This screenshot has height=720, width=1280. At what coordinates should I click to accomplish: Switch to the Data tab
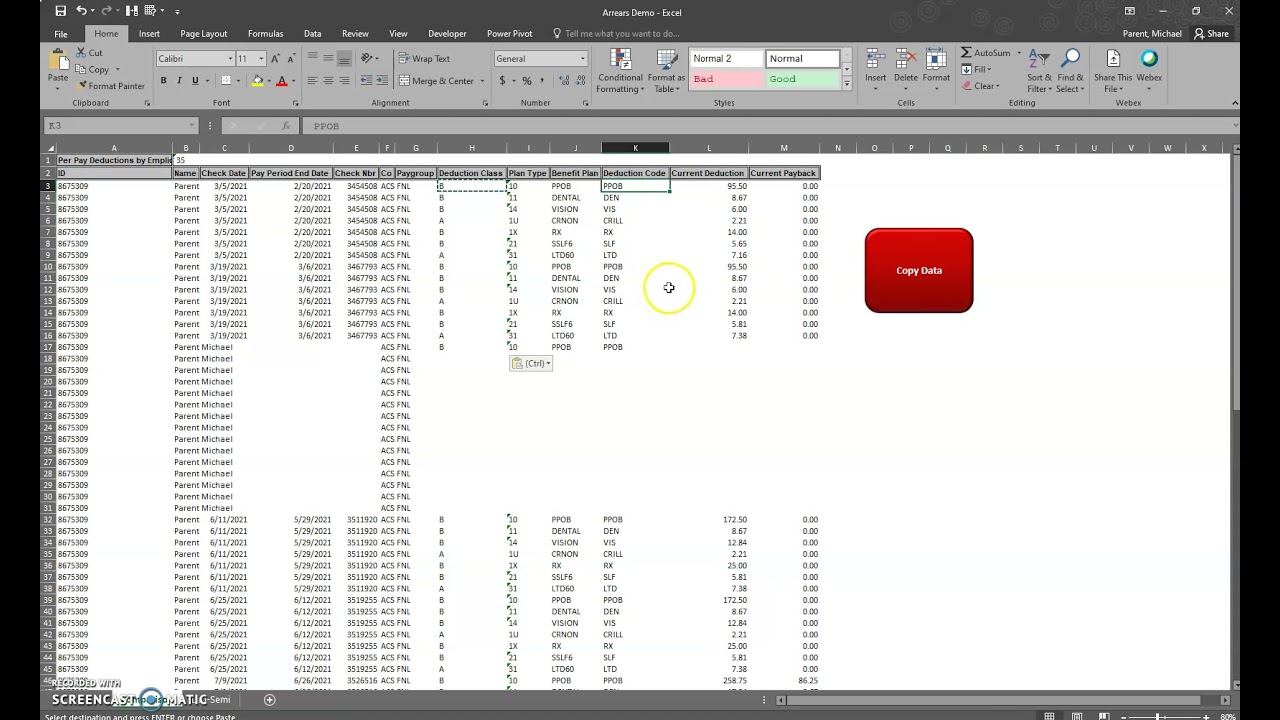pyautogui.click(x=312, y=33)
